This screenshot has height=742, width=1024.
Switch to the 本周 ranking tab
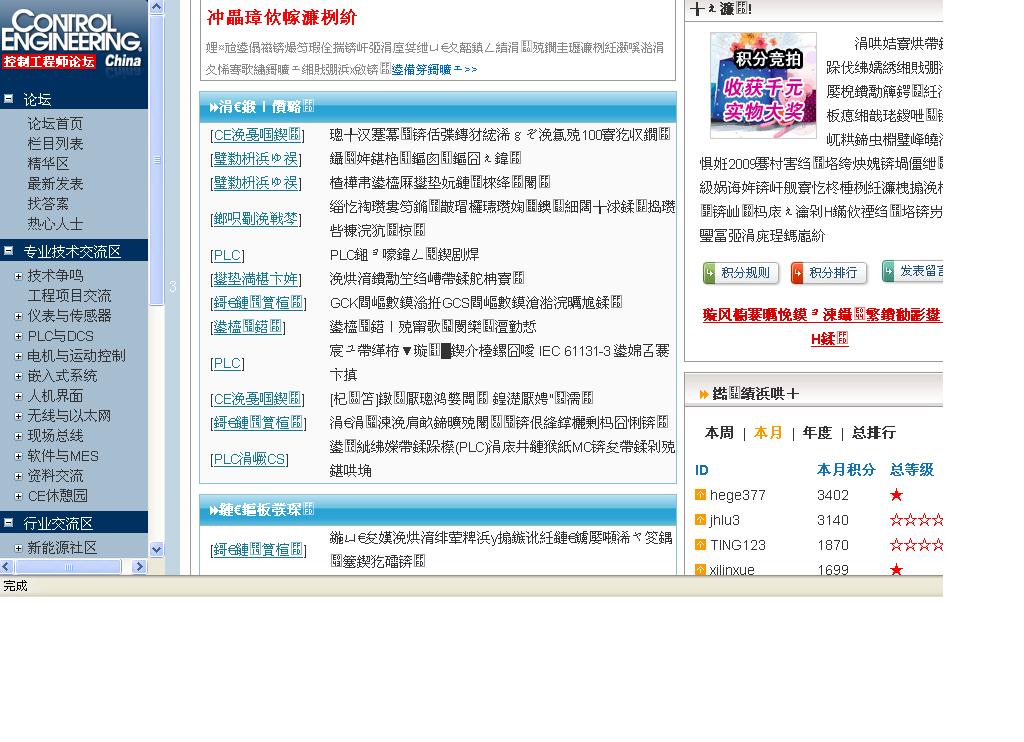(719, 433)
